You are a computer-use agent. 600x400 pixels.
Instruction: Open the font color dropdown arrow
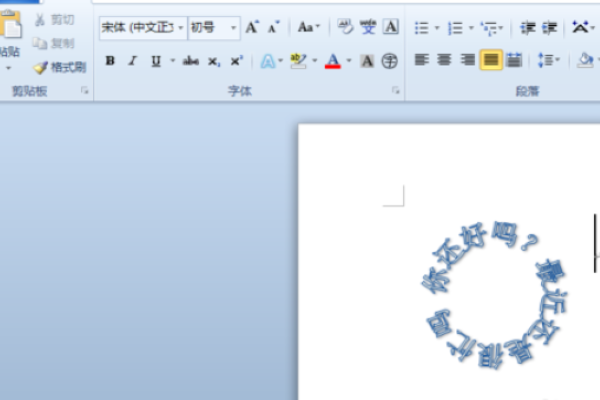point(349,60)
